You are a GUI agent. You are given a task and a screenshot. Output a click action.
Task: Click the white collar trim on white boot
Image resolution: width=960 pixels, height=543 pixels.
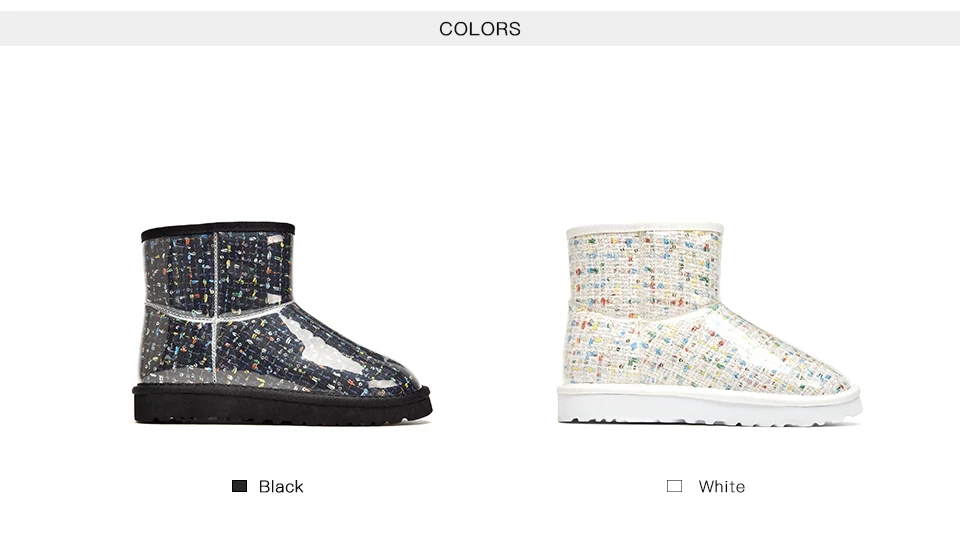coord(644,231)
